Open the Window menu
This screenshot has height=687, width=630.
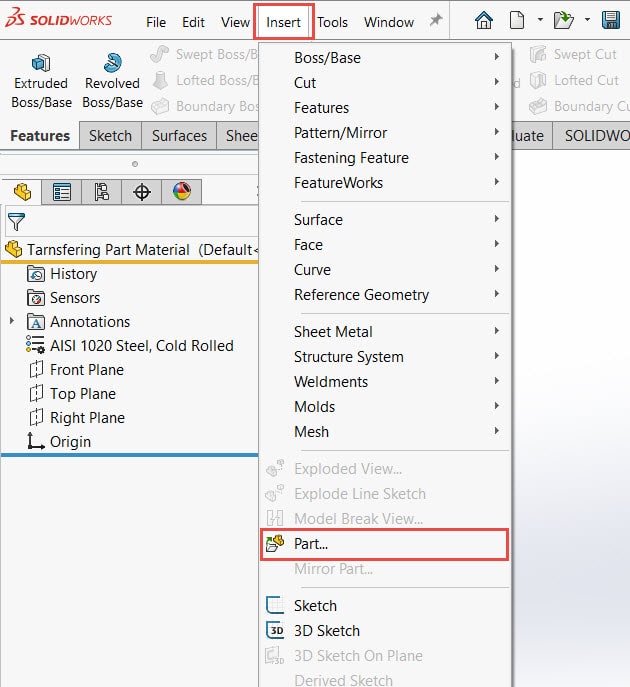pyautogui.click(x=389, y=22)
